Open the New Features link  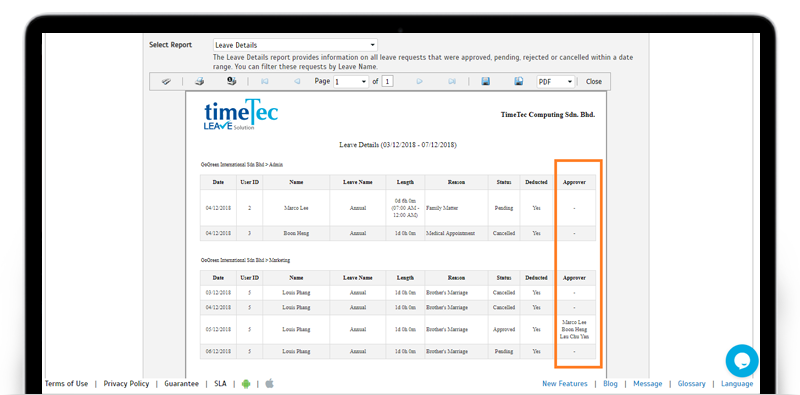point(564,384)
